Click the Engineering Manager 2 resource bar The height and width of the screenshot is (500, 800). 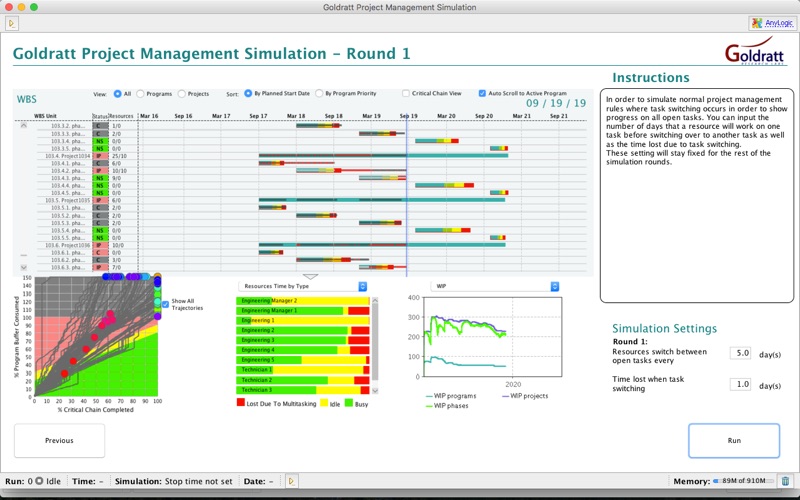[x=303, y=301]
